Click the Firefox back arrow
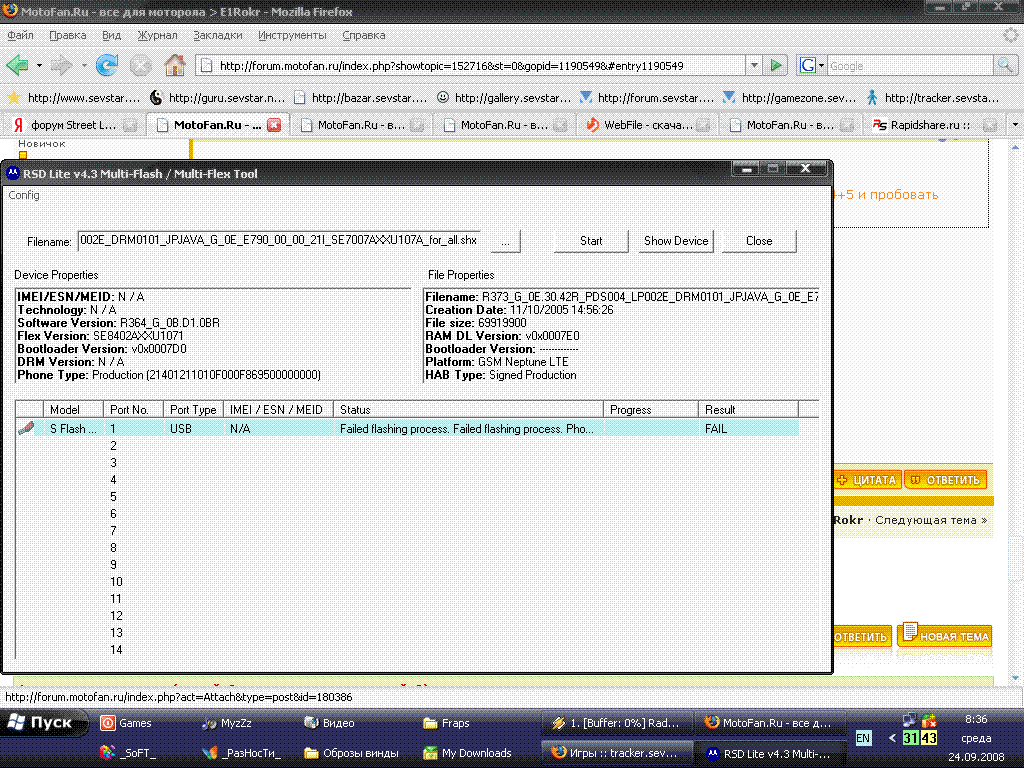 tap(17, 65)
